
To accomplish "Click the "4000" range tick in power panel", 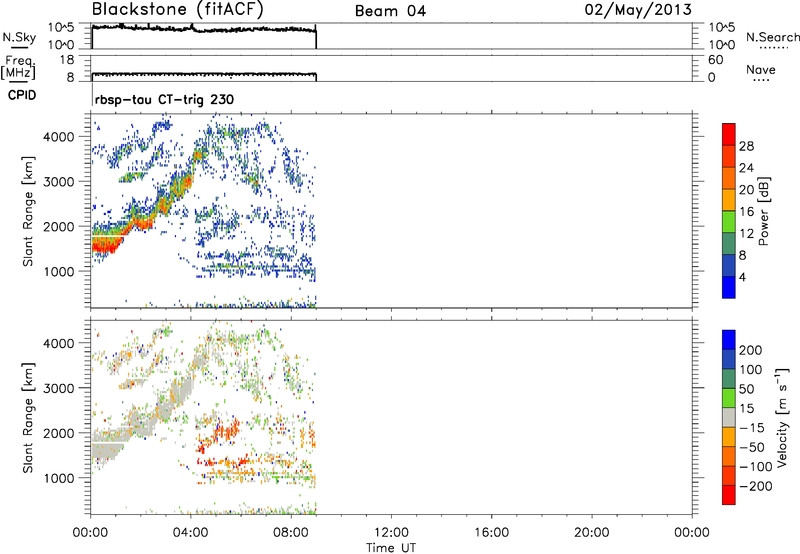I will coord(59,137).
